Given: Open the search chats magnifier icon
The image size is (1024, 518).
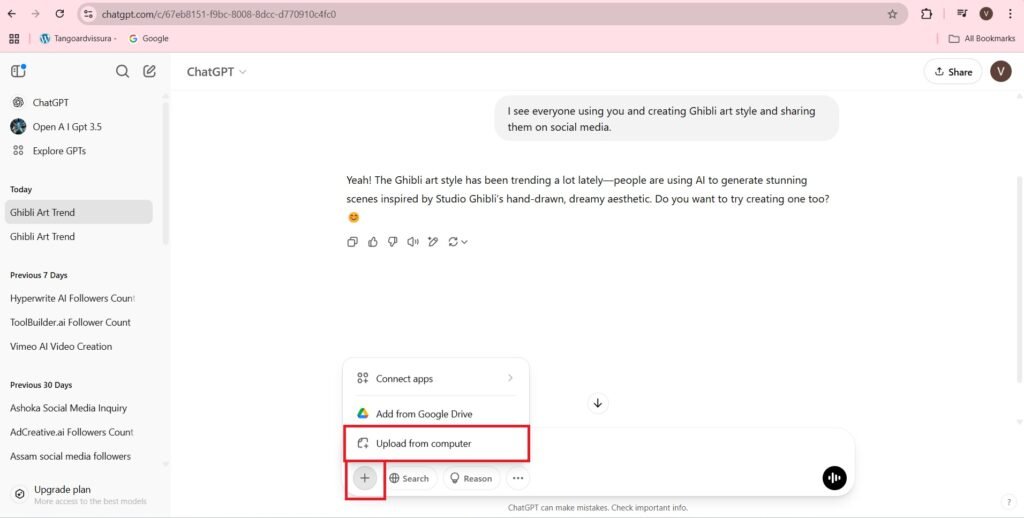Looking at the screenshot, I should [x=122, y=71].
